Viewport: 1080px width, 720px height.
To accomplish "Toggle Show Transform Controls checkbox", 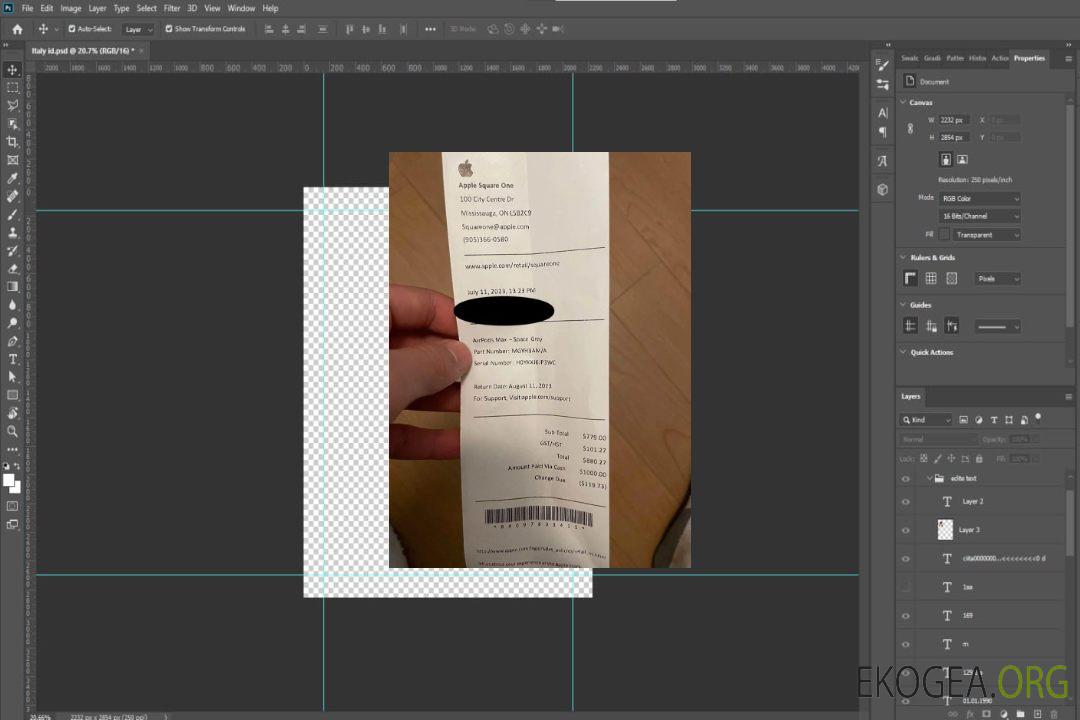I will pos(169,29).
